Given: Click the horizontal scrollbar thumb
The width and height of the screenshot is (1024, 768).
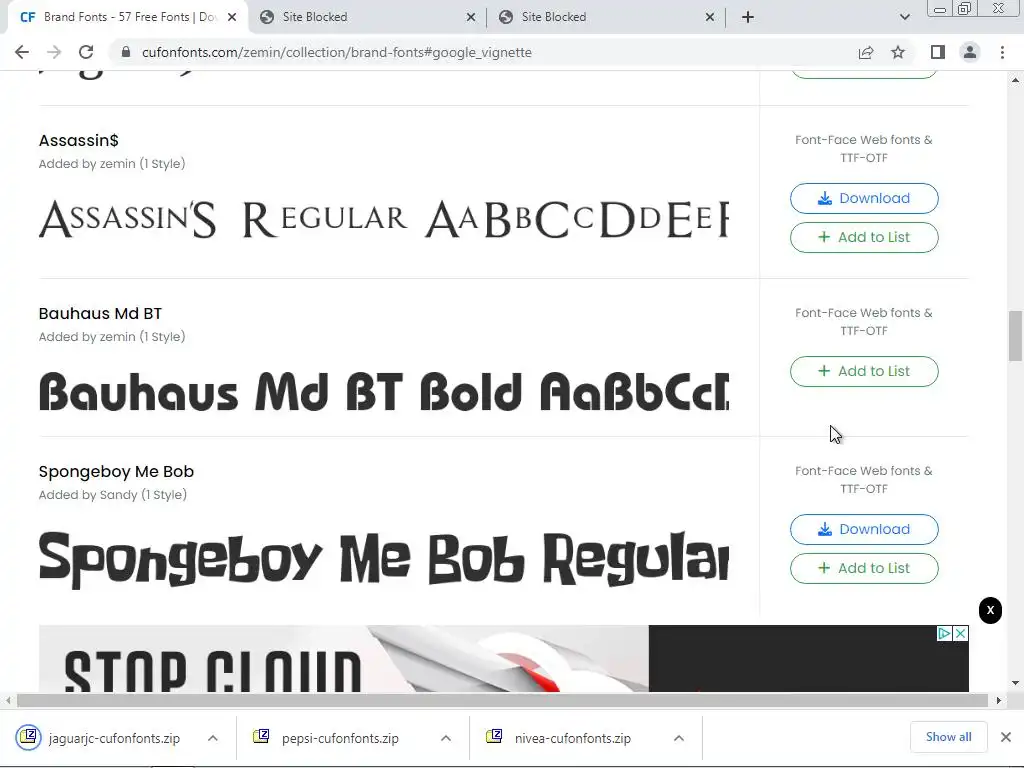Looking at the screenshot, I should pos(502,701).
